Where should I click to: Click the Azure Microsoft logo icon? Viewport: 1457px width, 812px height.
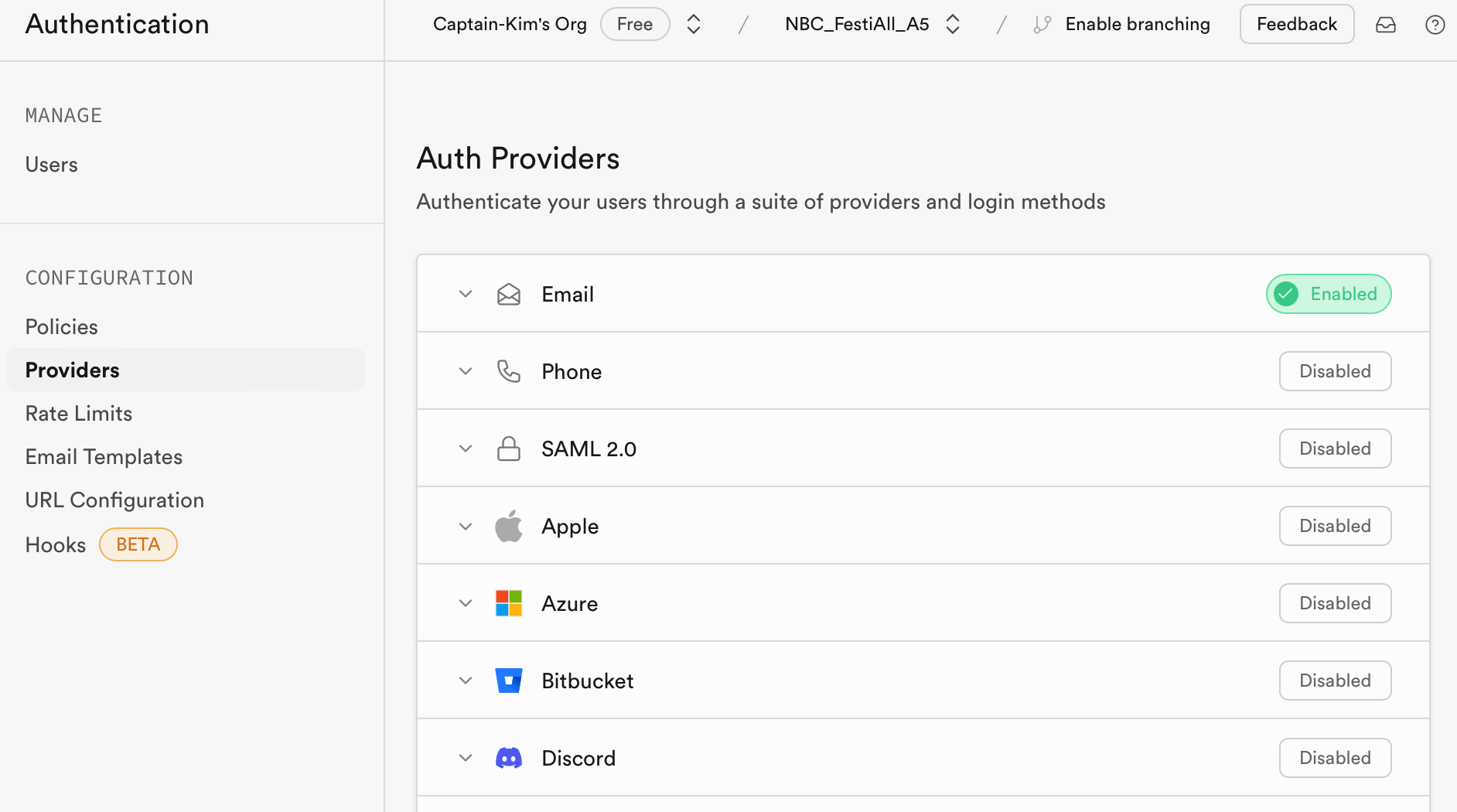pos(509,603)
